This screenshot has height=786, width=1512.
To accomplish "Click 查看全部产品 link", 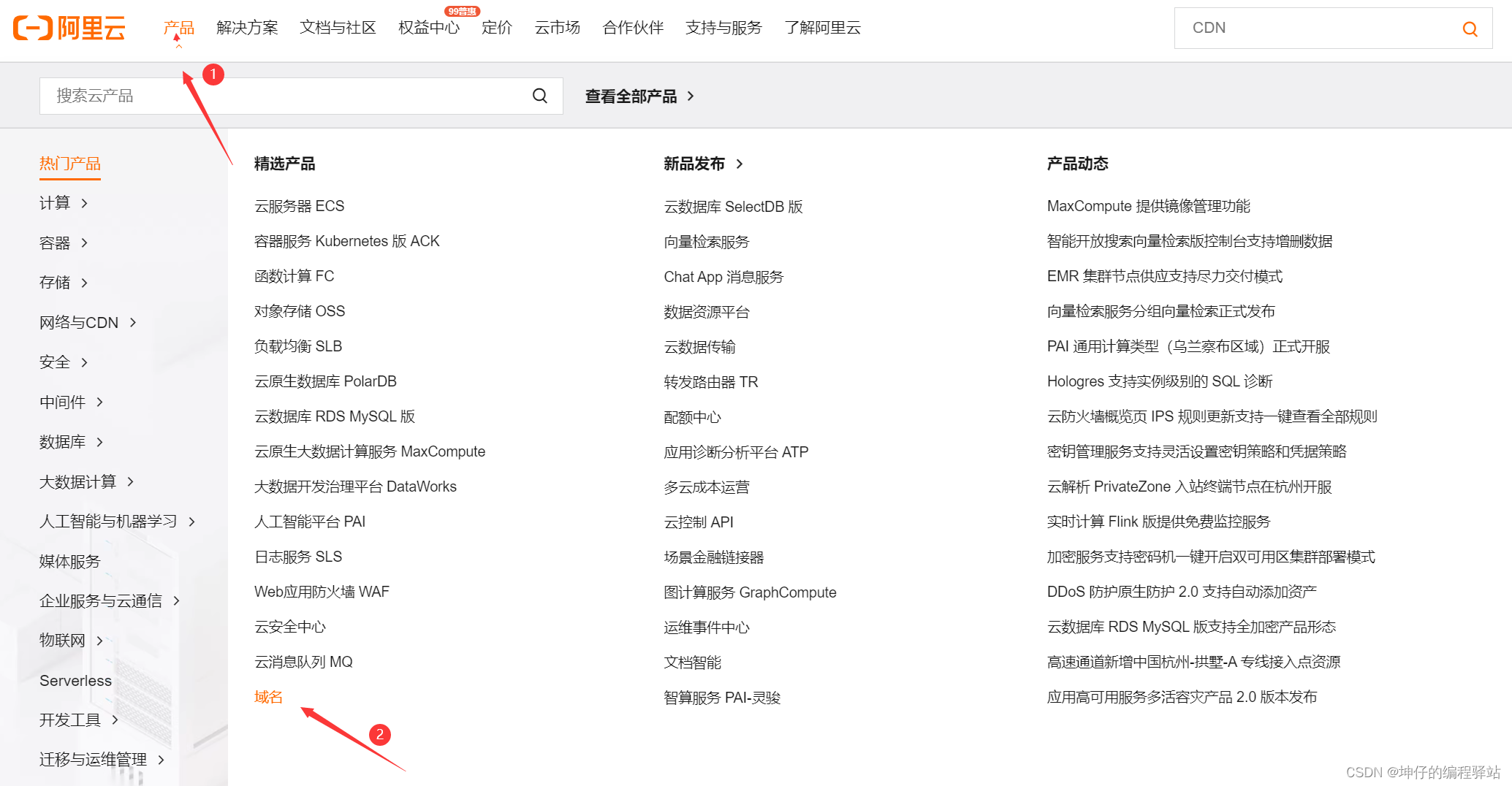I will 639,96.
